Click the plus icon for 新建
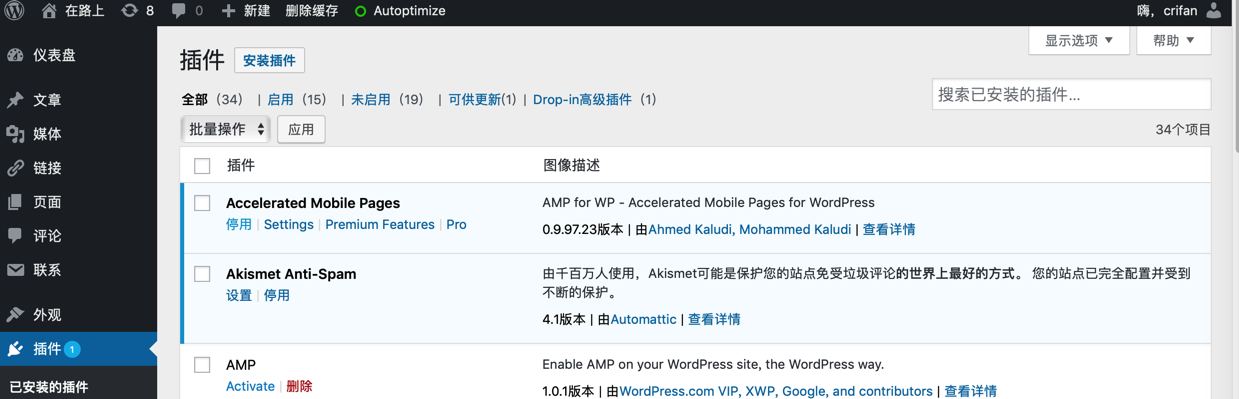 click(x=228, y=11)
